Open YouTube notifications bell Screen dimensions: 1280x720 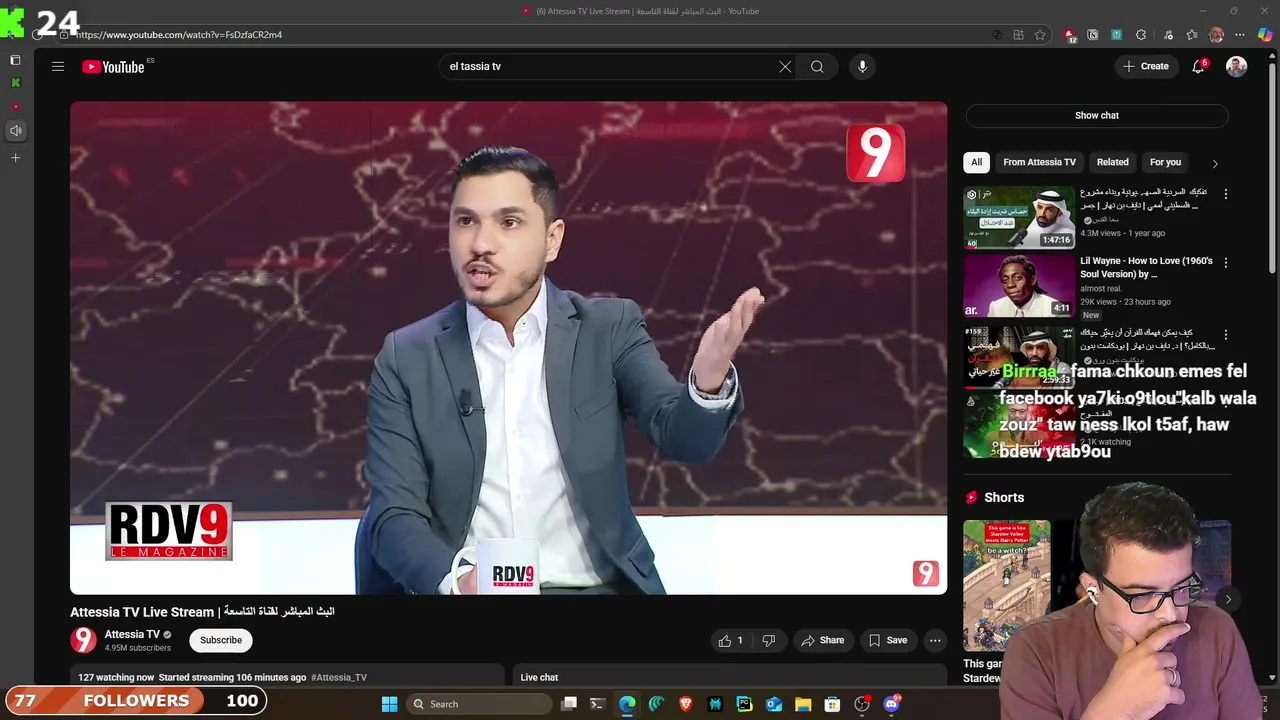(1198, 67)
